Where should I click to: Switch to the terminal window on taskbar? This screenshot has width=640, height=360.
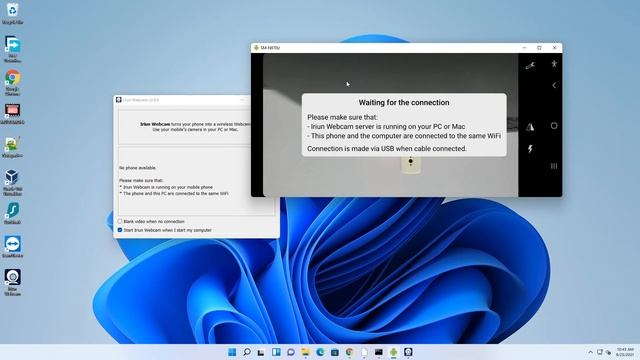click(x=379, y=352)
